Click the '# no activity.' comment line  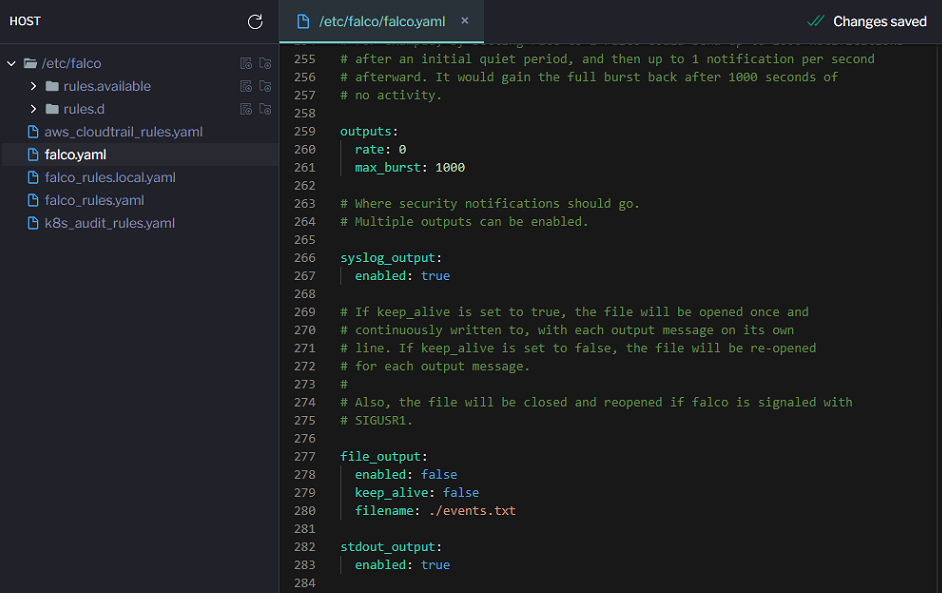(391, 96)
